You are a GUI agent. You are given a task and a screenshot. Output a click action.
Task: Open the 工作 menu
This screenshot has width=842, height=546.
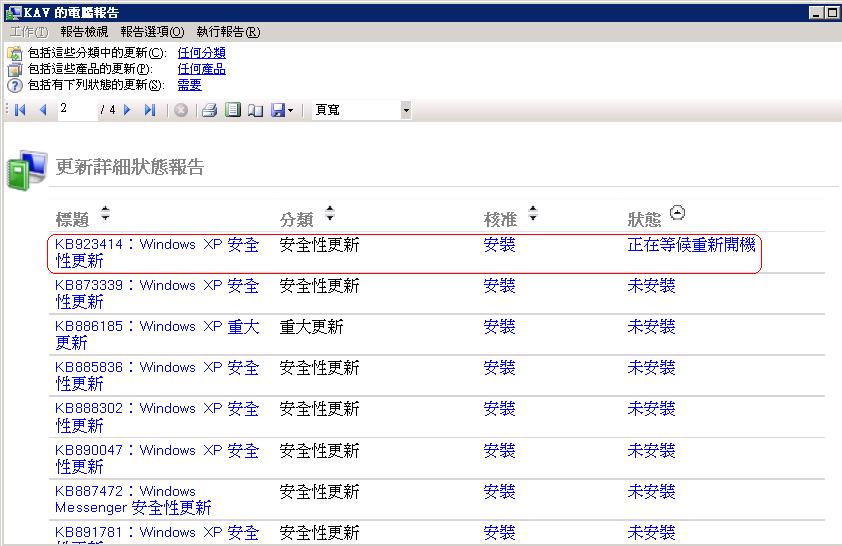(29, 32)
